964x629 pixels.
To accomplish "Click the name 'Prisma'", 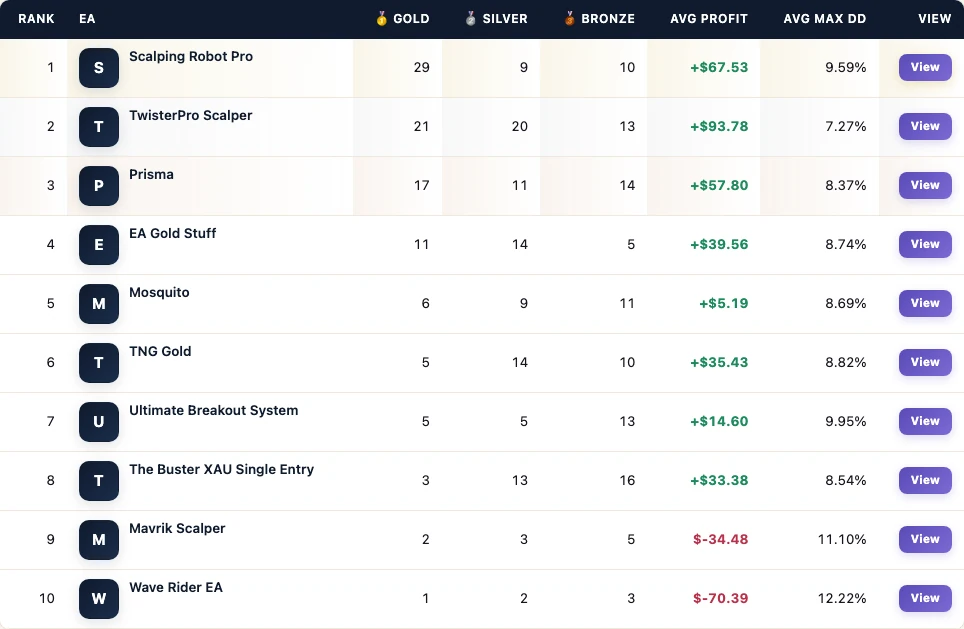I will 151,175.
